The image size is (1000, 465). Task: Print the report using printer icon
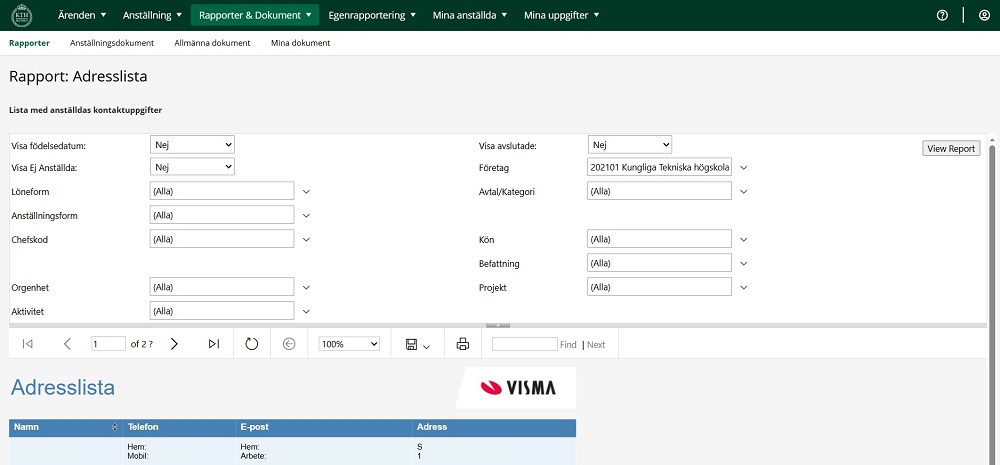coord(462,344)
